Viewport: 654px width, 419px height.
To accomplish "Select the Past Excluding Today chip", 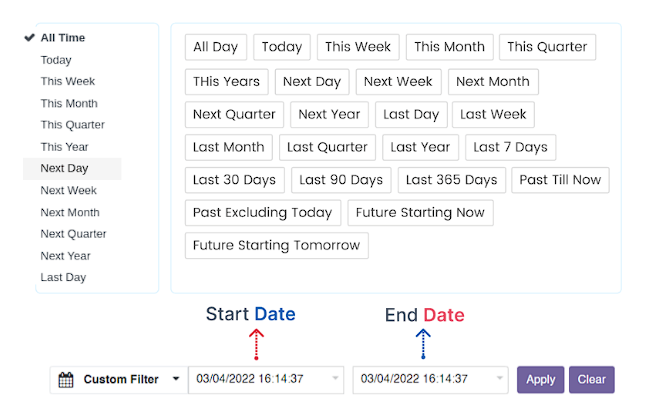I will tap(262, 213).
